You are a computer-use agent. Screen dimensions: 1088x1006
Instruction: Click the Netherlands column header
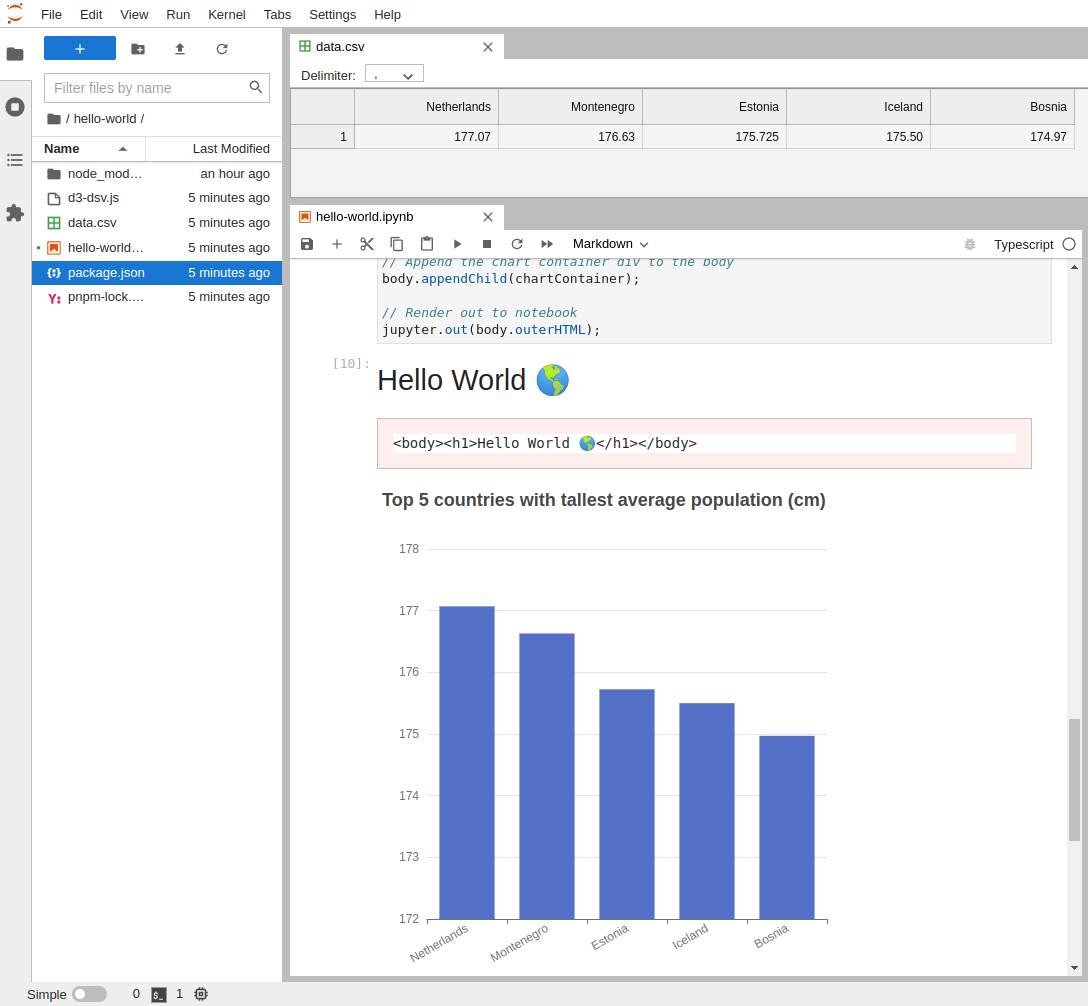pos(426,107)
